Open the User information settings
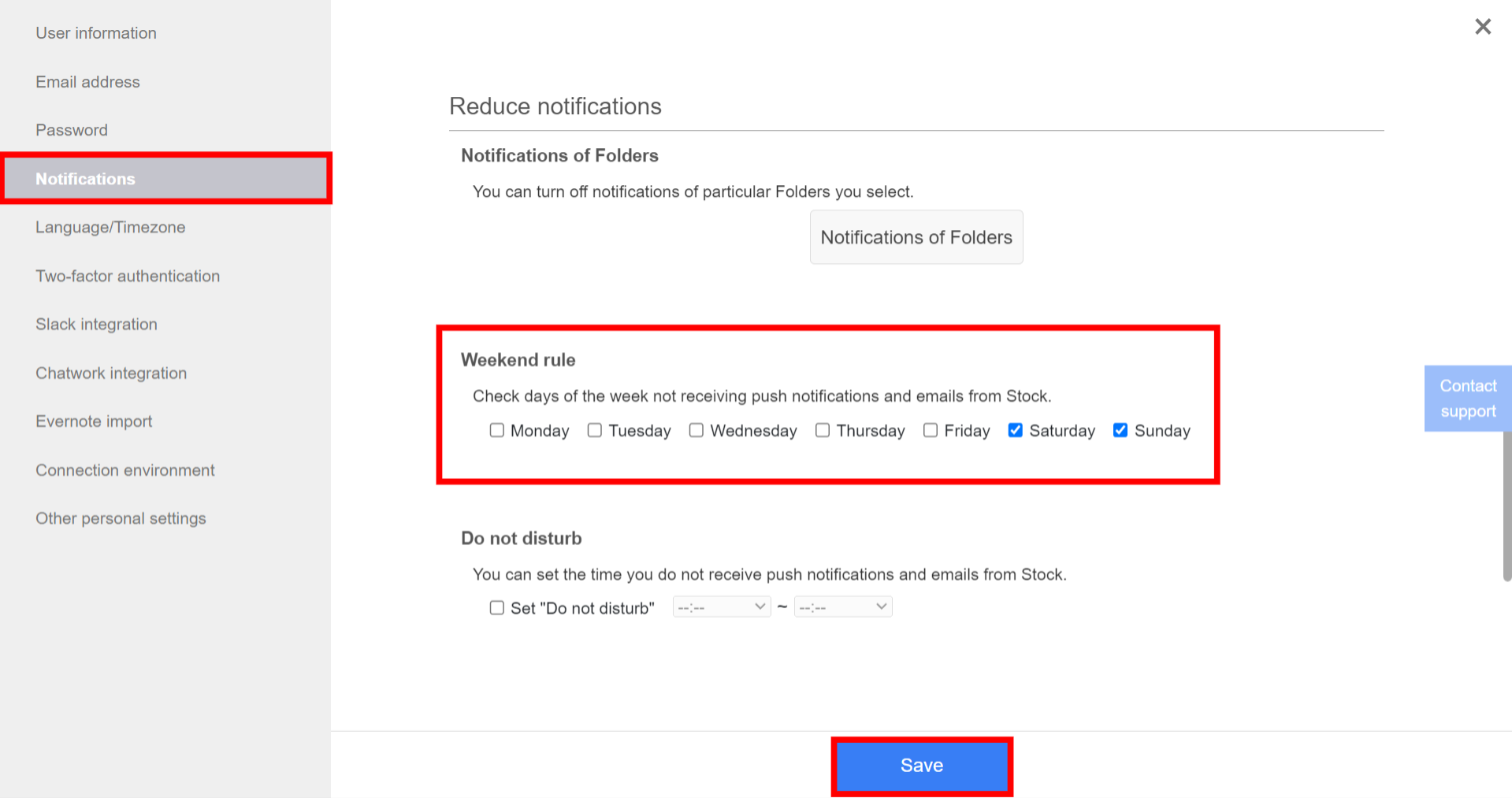The height and width of the screenshot is (798, 1512). [x=95, y=33]
